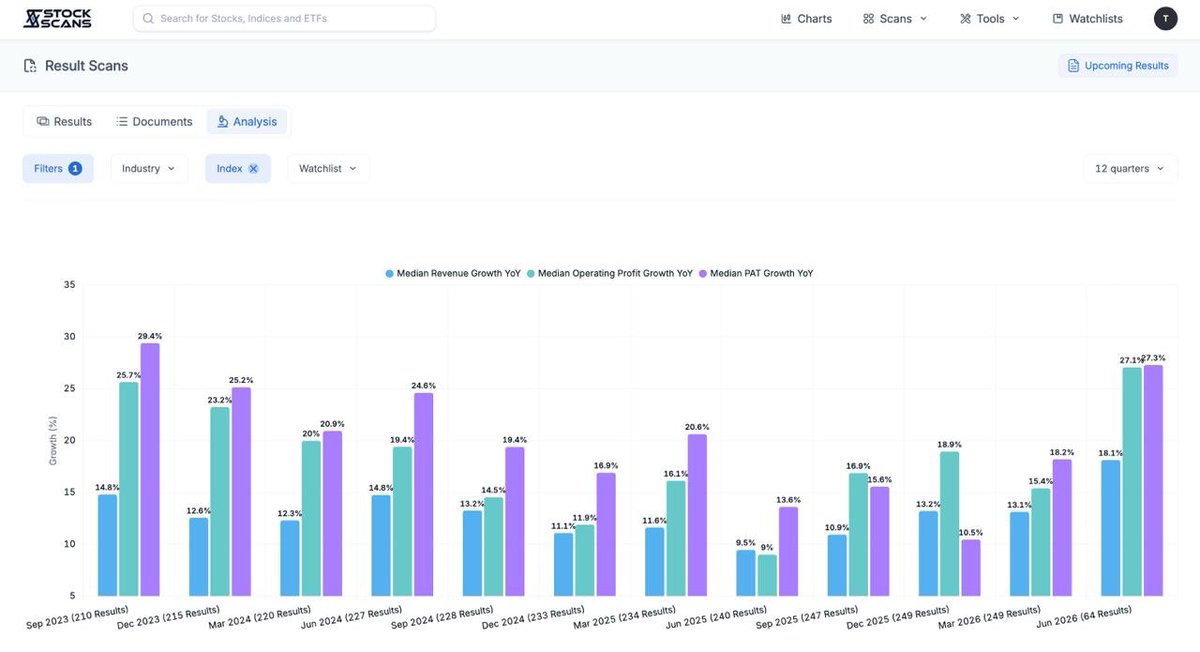
Task: Click the Sep 2025 16.9% operating profit bar
Action: click(859, 534)
